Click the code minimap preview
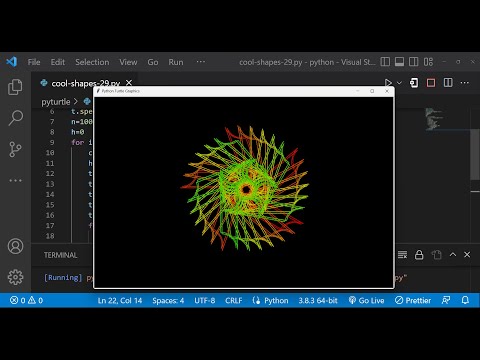The image size is (480, 360). click(434, 119)
